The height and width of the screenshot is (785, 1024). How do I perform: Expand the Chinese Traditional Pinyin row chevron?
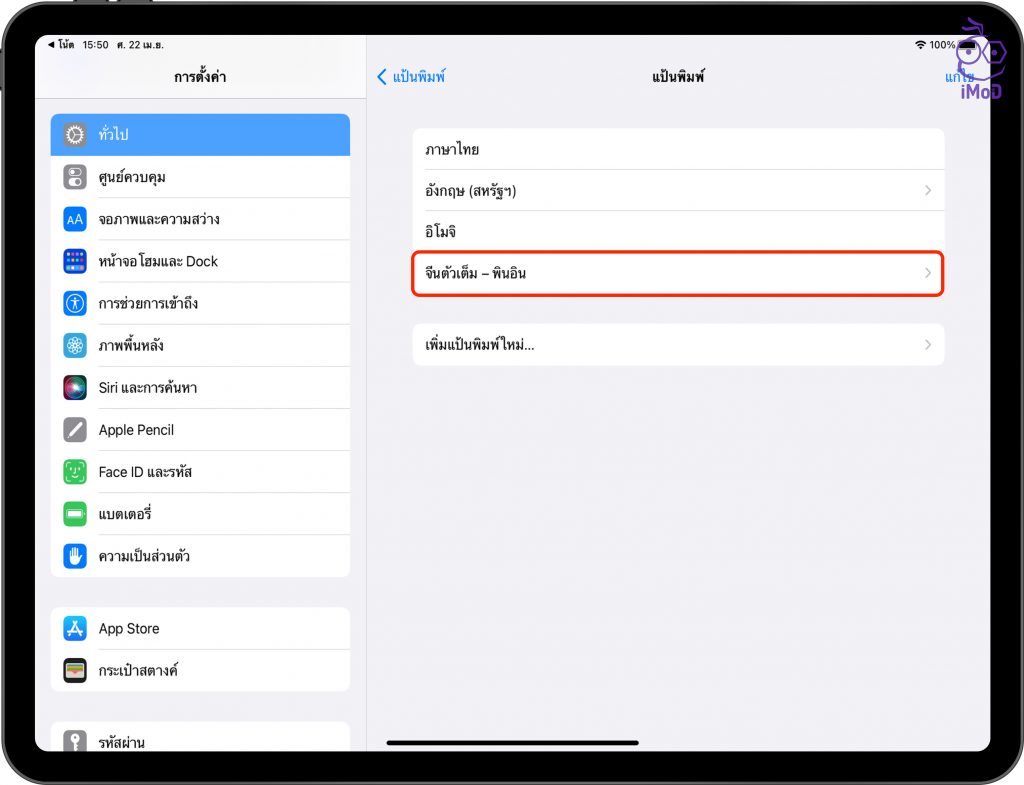[927, 273]
